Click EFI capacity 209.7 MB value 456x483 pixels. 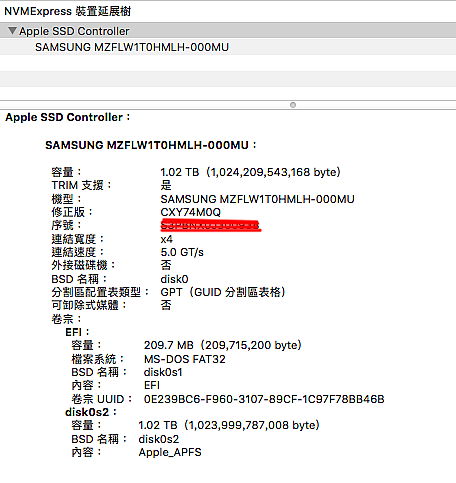tap(223, 345)
